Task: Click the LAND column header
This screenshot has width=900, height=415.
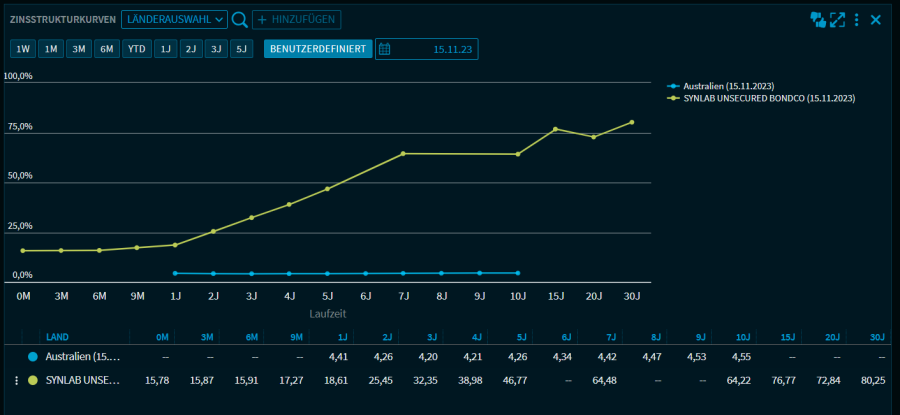Action: [58, 337]
